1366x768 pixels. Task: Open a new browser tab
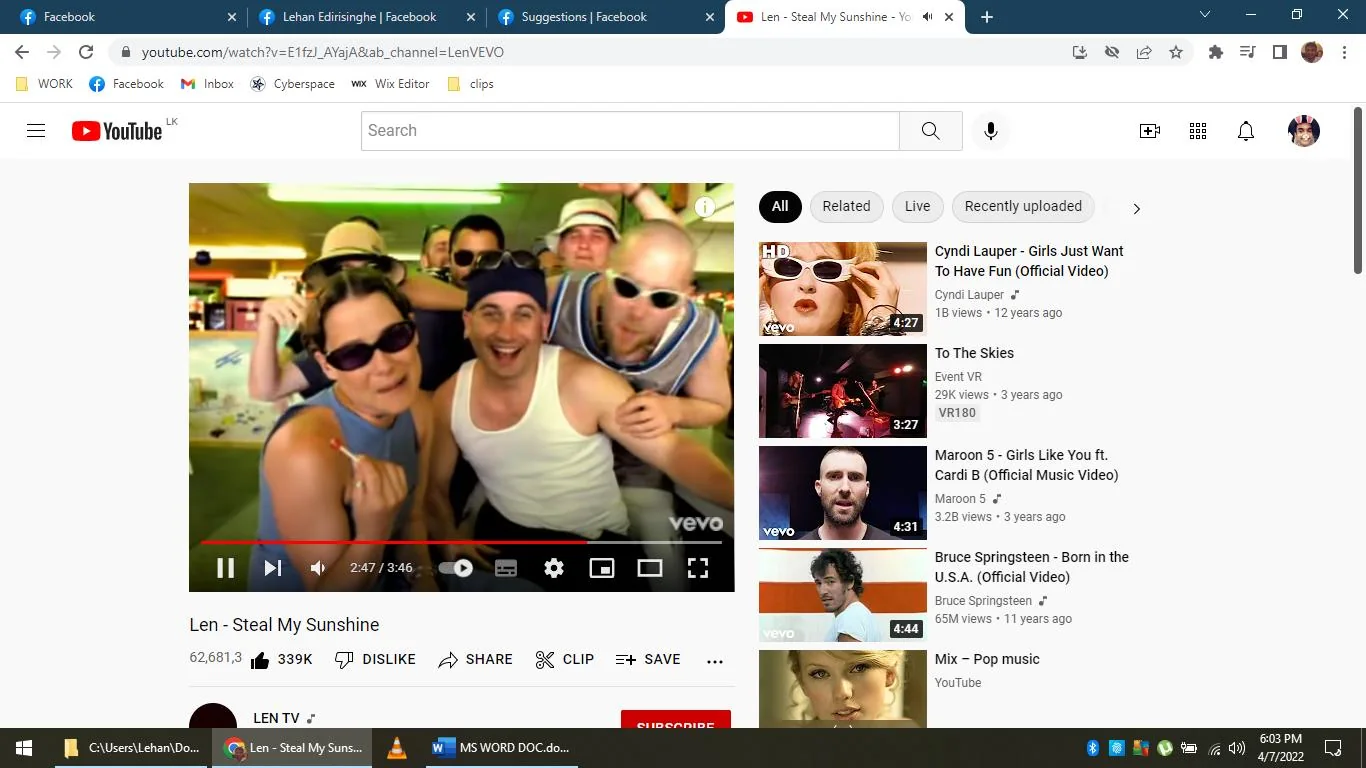987,17
